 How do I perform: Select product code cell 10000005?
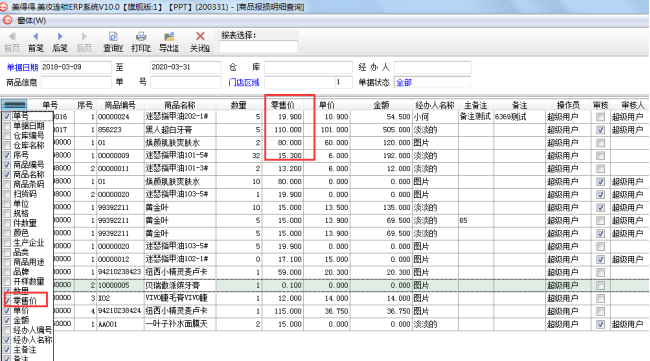pos(120,285)
